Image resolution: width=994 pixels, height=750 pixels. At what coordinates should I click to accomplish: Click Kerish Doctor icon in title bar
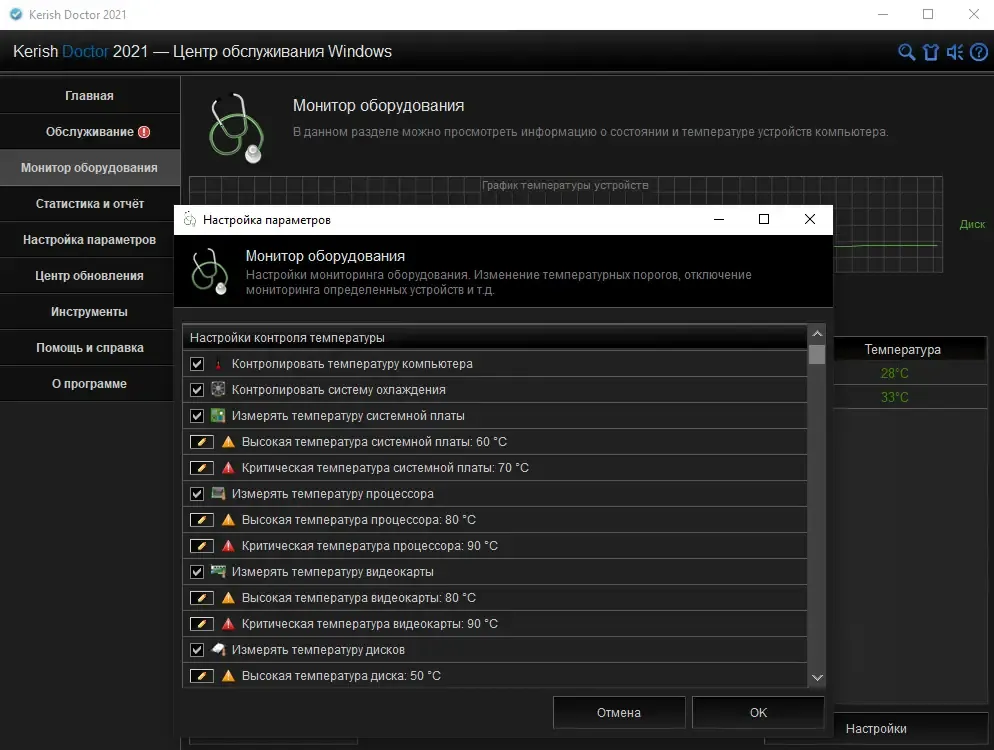(16, 15)
